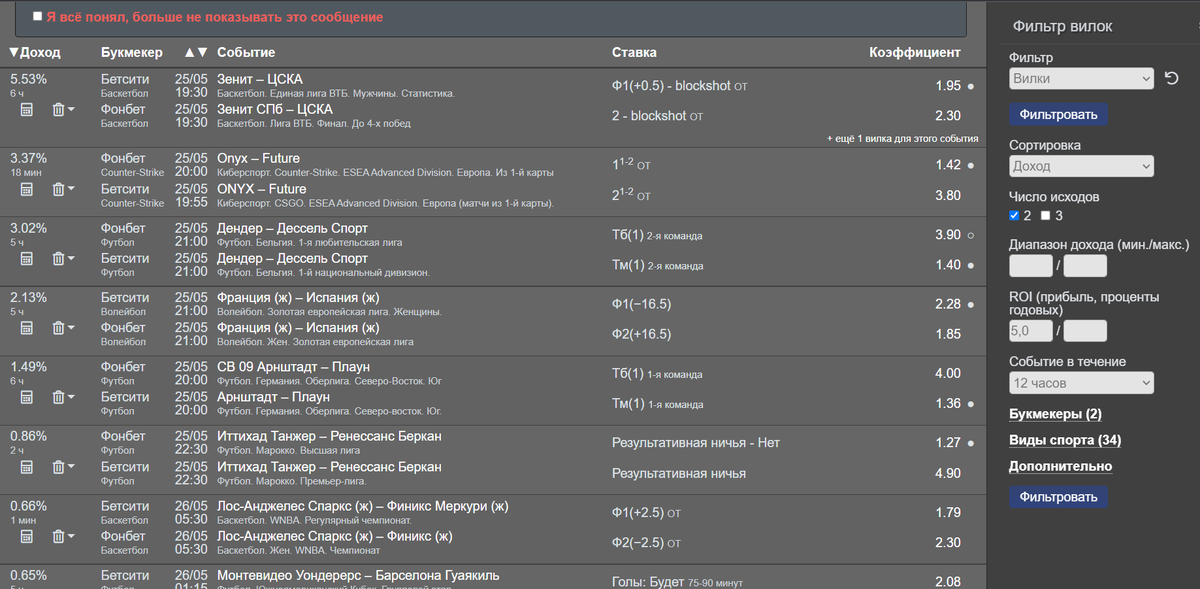Click upper Фильтровать button below filter select
Viewport: 1200px width, 589px height.
(x=1058, y=114)
